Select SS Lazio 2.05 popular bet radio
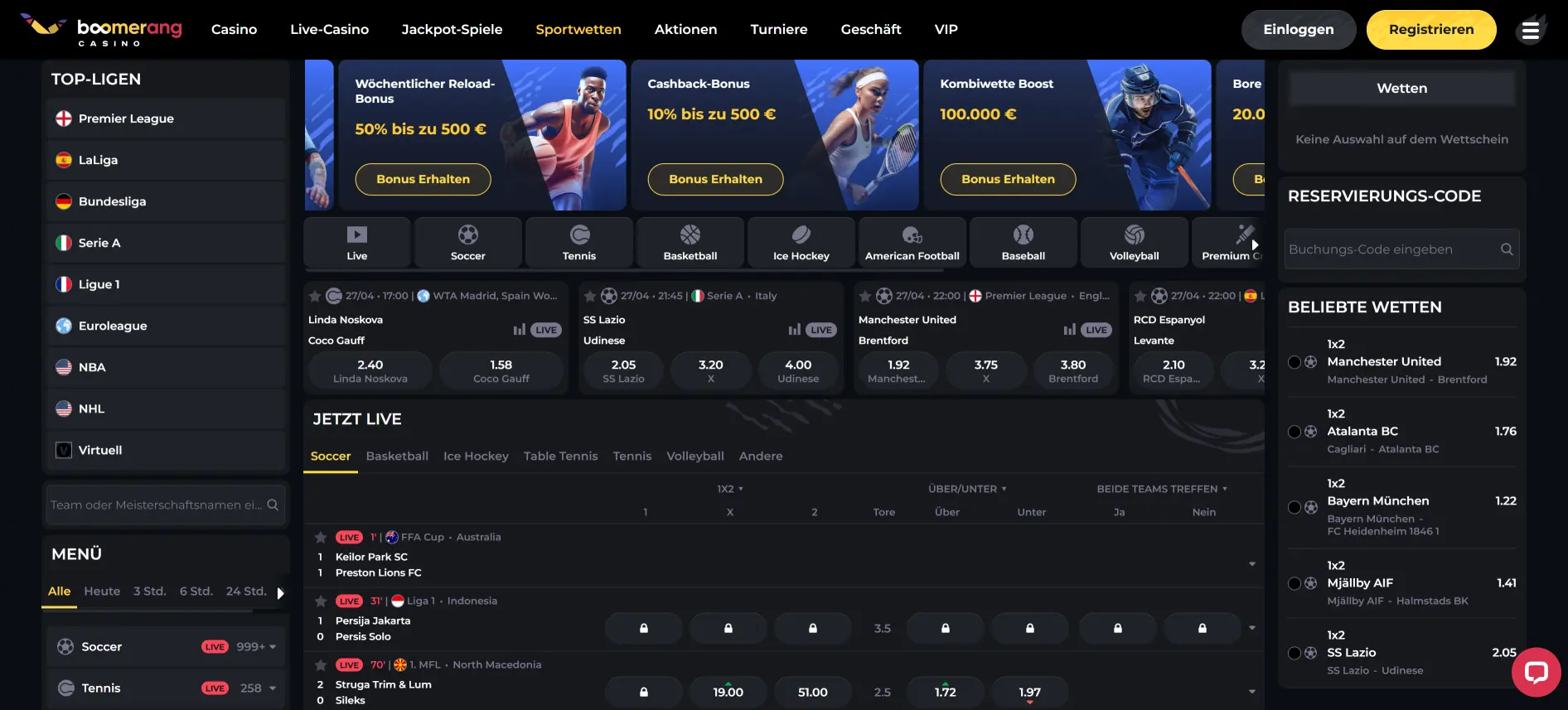The image size is (1568, 710). 1295,653
